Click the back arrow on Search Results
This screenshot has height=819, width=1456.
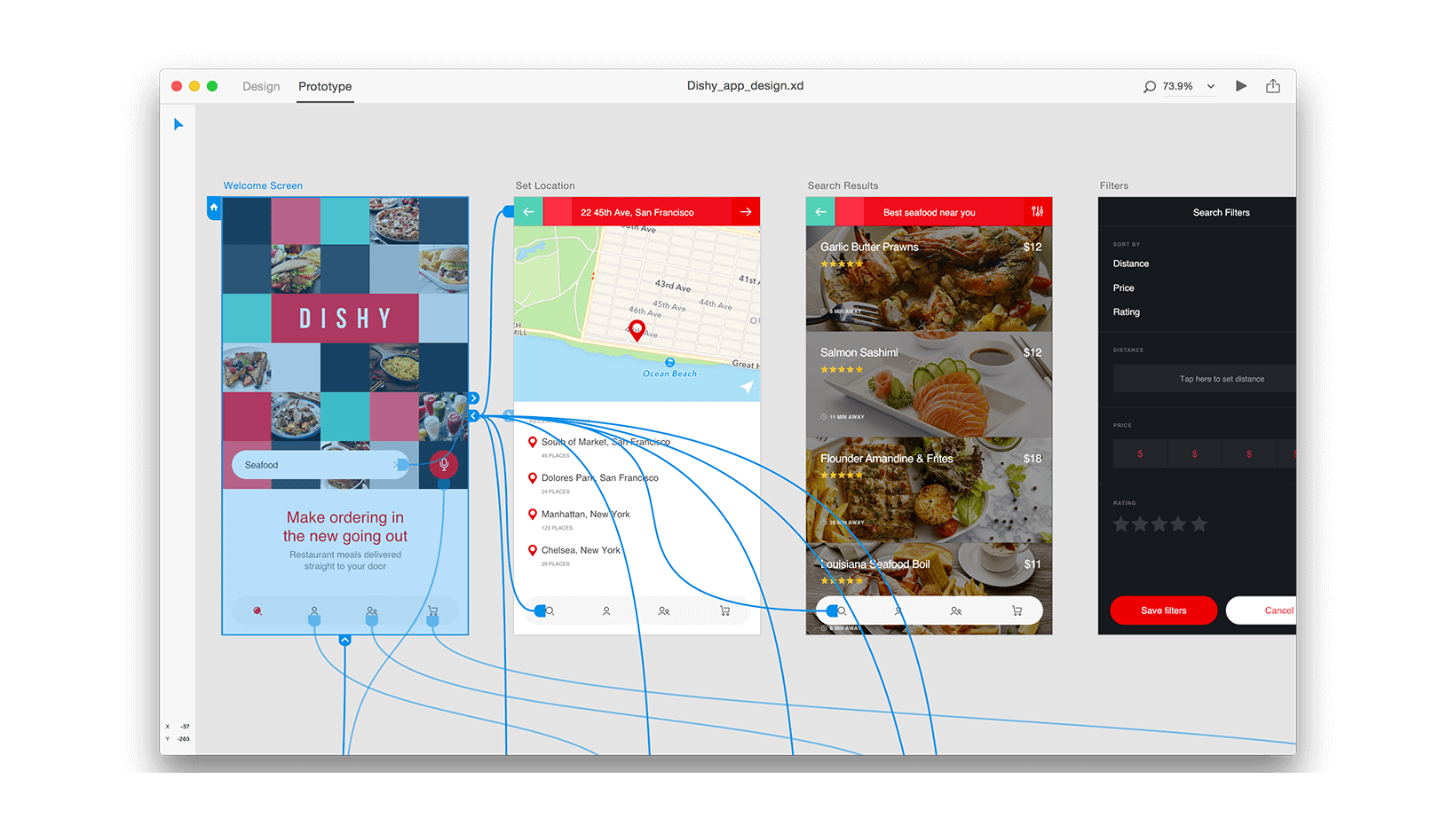(x=821, y=212)
